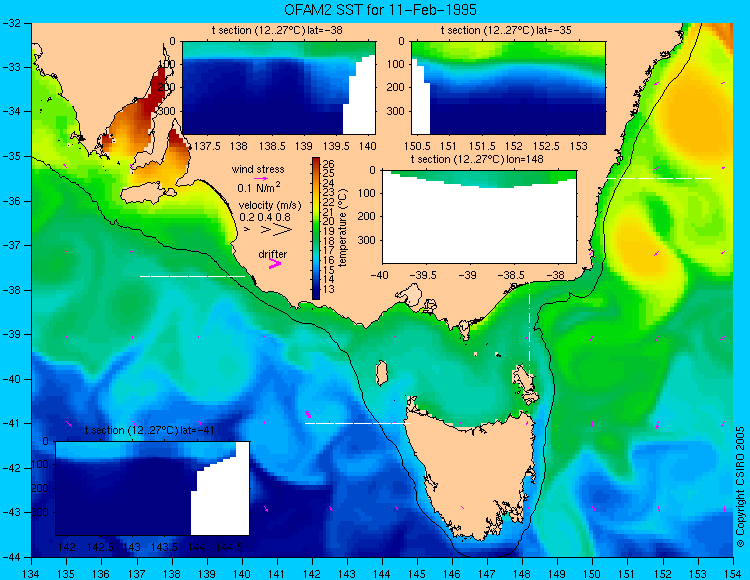The width and height of the screenshot is (750, 580).
Task: Click the "© Copyright CSIRO 2005" text
Action: point(740,487)
